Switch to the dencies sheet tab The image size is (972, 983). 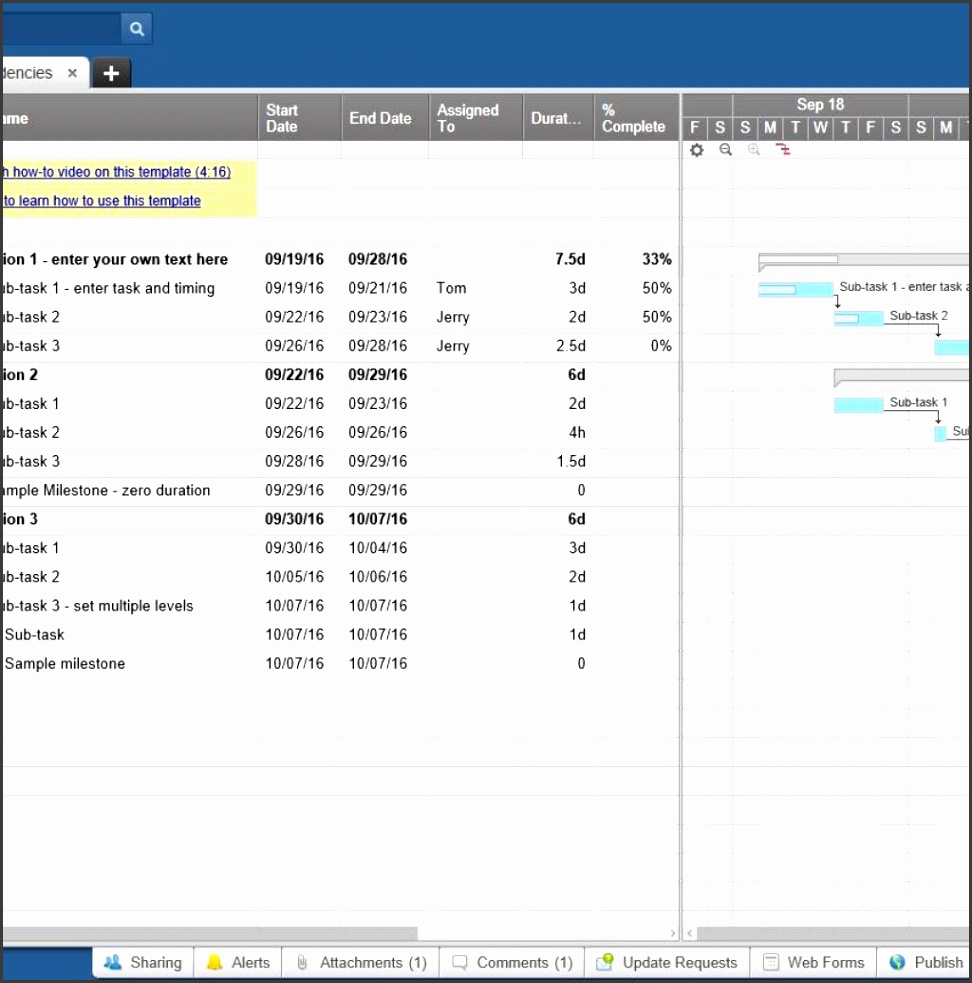click(x=30, y=72)
